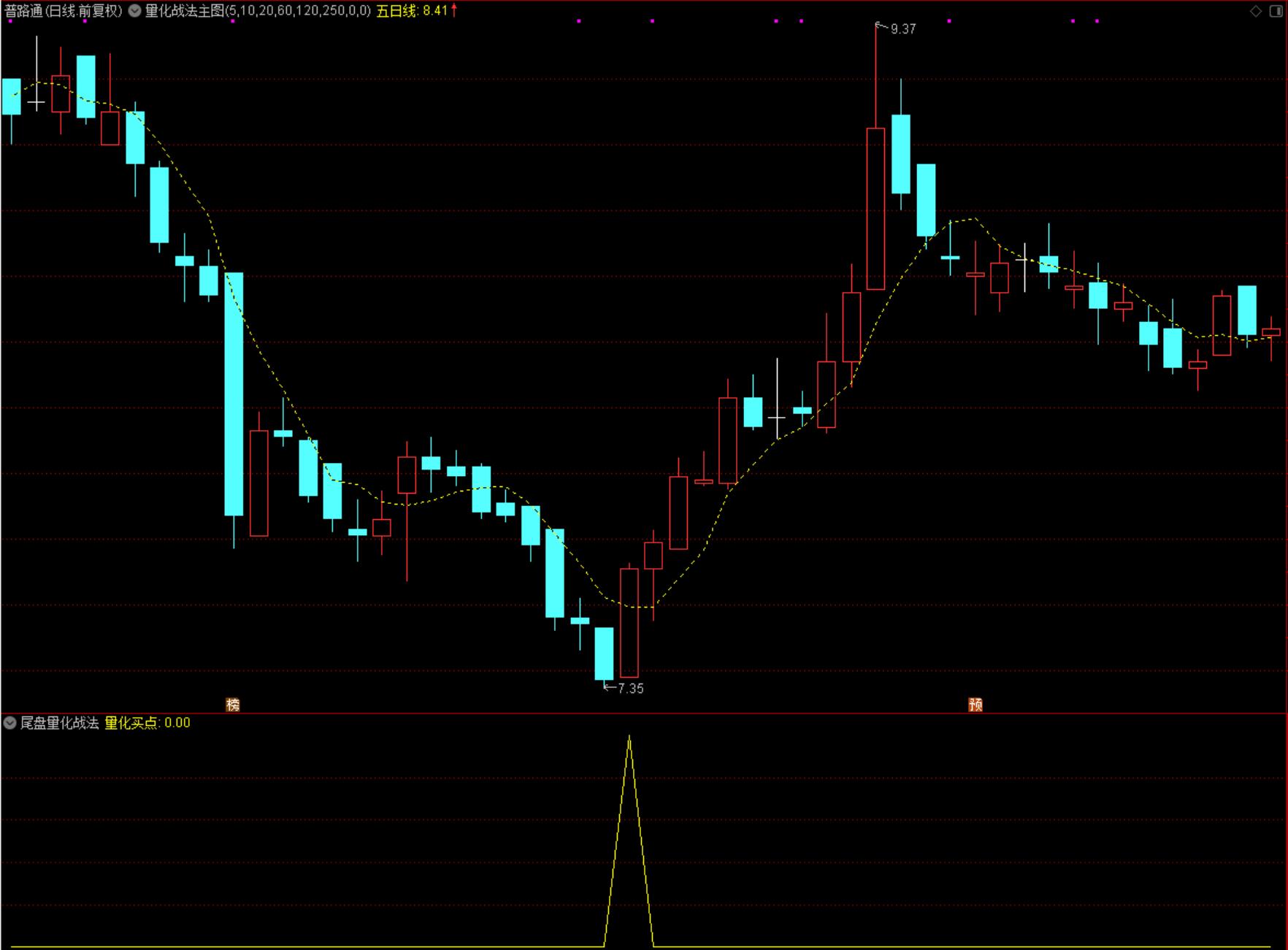Open the main chart indicator dropdown arrow
Screen dimensions: 1288x950
coord(135,11)
